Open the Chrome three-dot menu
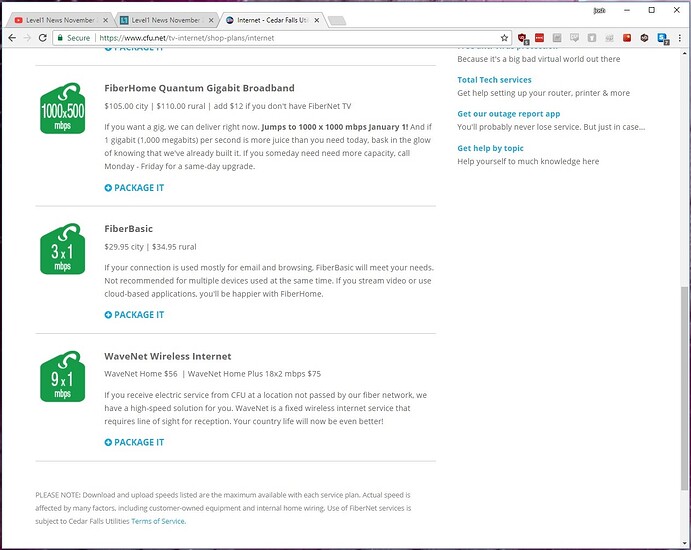Screen dimensions: 691x550 (680, 38)
